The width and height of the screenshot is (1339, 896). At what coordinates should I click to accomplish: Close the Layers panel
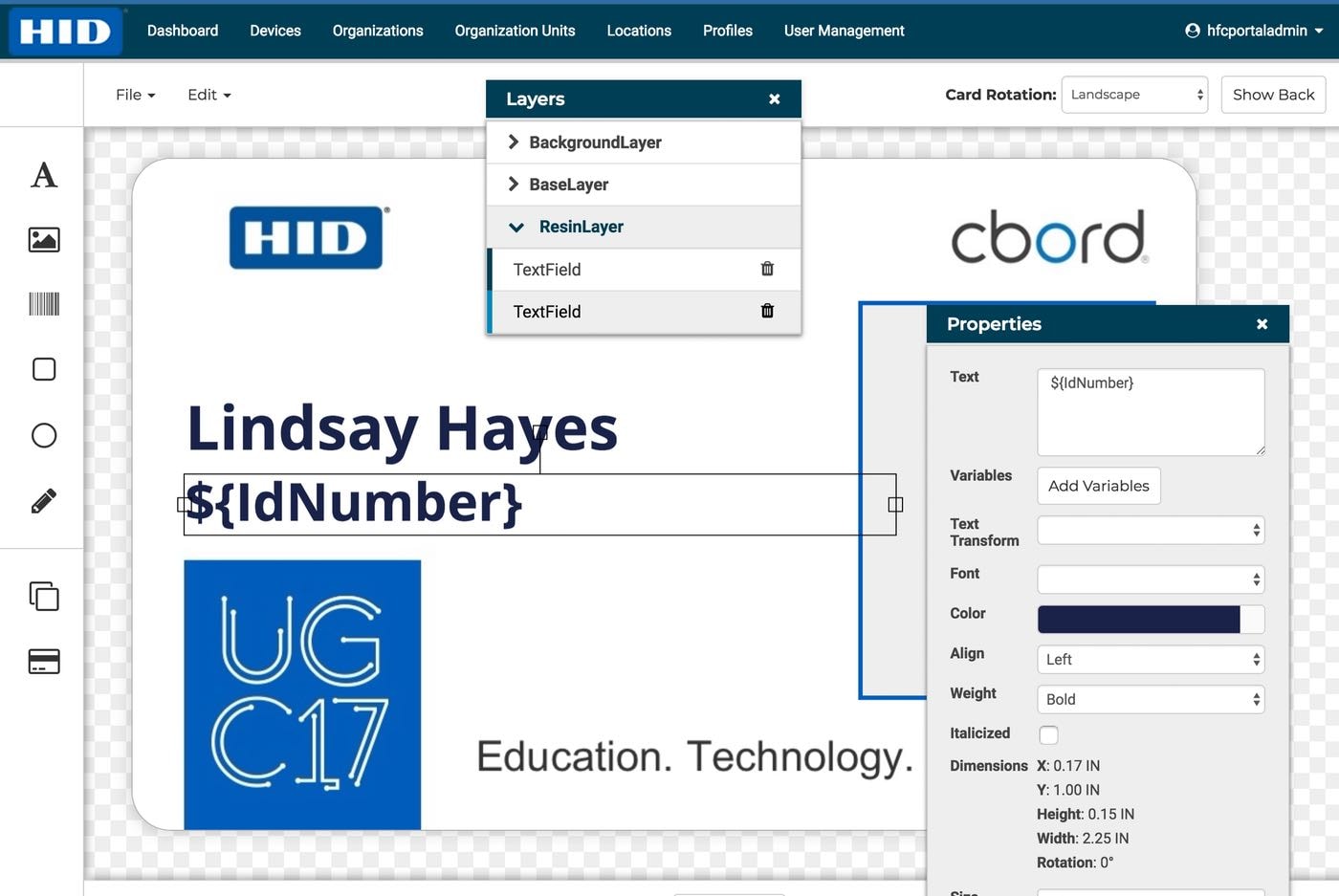(x=775, y=99)
